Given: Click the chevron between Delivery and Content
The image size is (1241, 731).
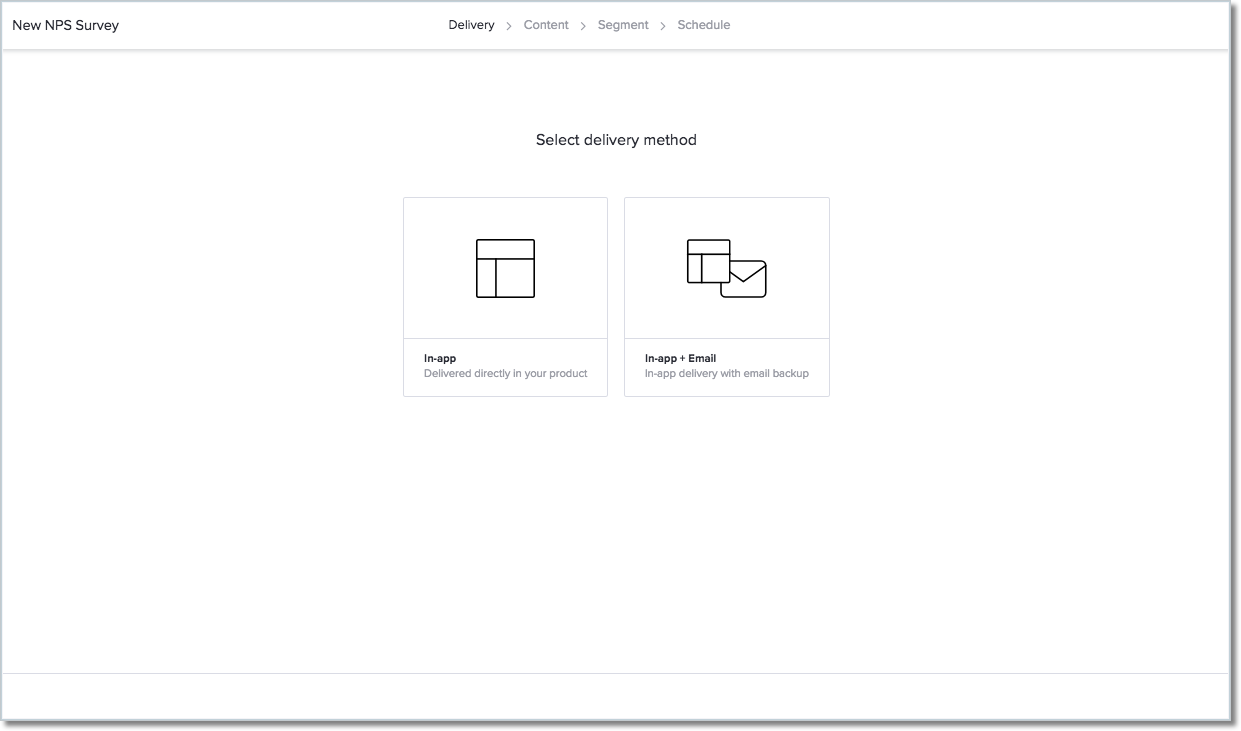Looking at the screenshot, I should (509, 26).
